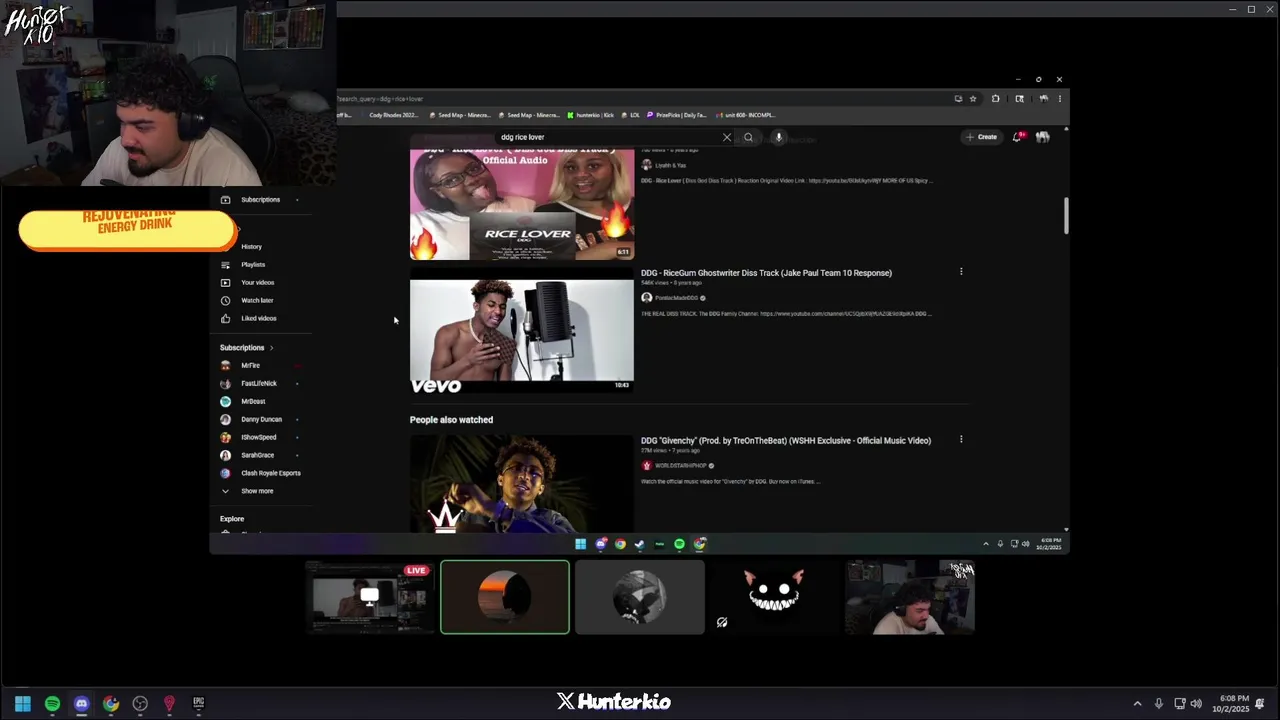Open the unit 608 INCOMPL bookmark
This screenshot has width=1280, height=720.
tap(745, 115)
